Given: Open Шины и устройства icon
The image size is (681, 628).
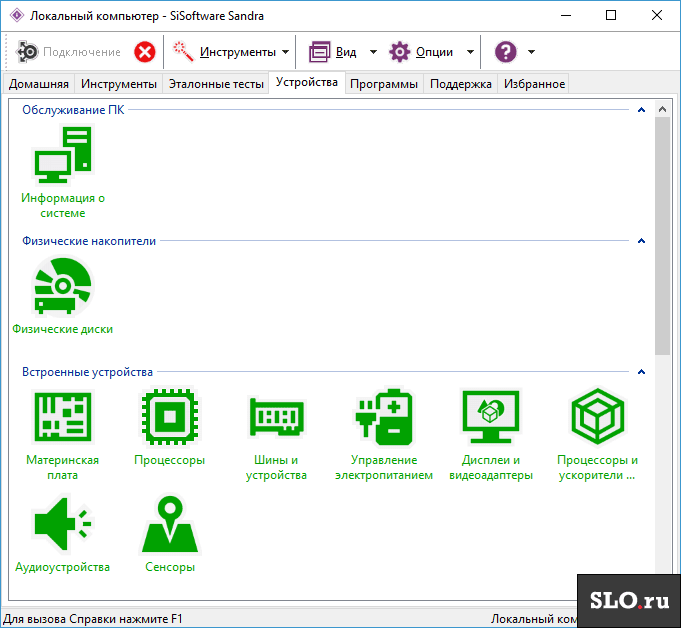Looking at the screenshot, I should tap(277, 416).
